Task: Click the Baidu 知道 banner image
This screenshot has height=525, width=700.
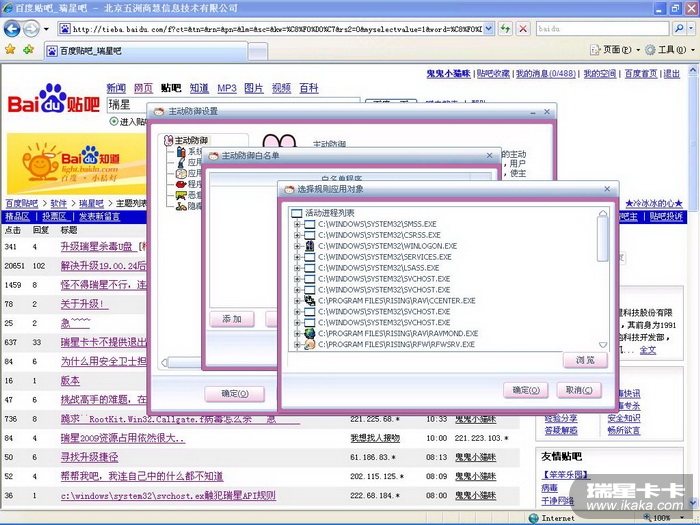Action: tap(76, 164)
